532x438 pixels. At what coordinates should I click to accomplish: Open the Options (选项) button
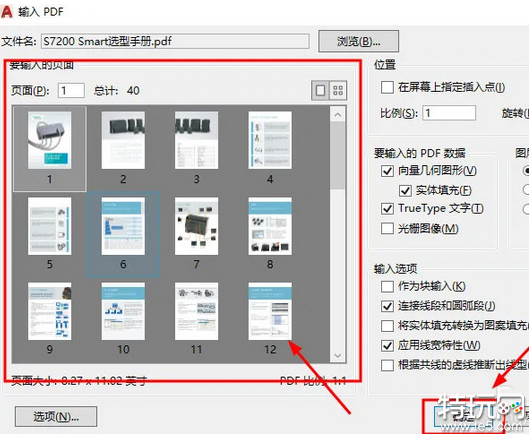tap(56, 416)
